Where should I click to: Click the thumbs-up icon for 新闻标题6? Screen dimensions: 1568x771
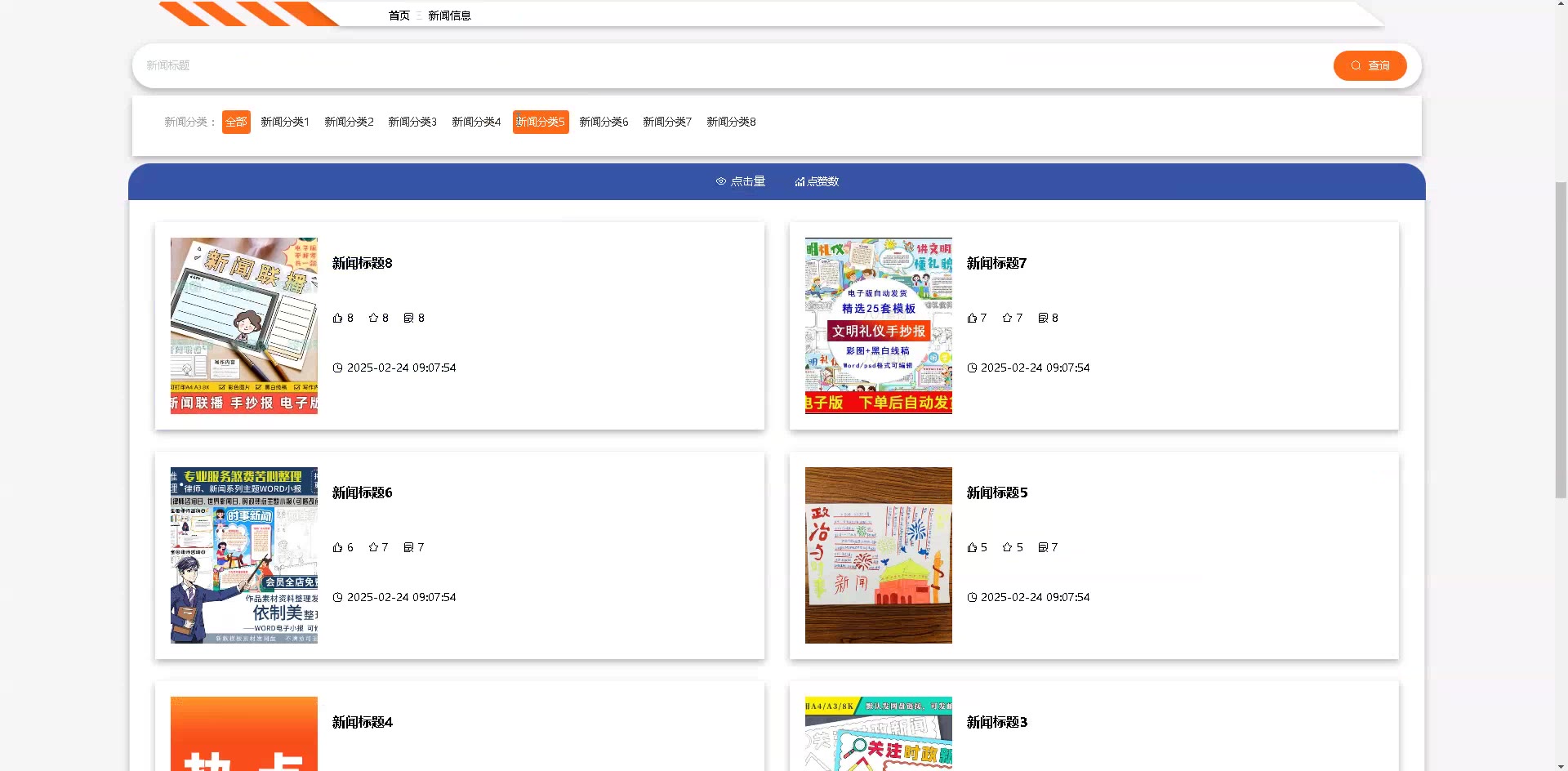(x=337, y=547)
